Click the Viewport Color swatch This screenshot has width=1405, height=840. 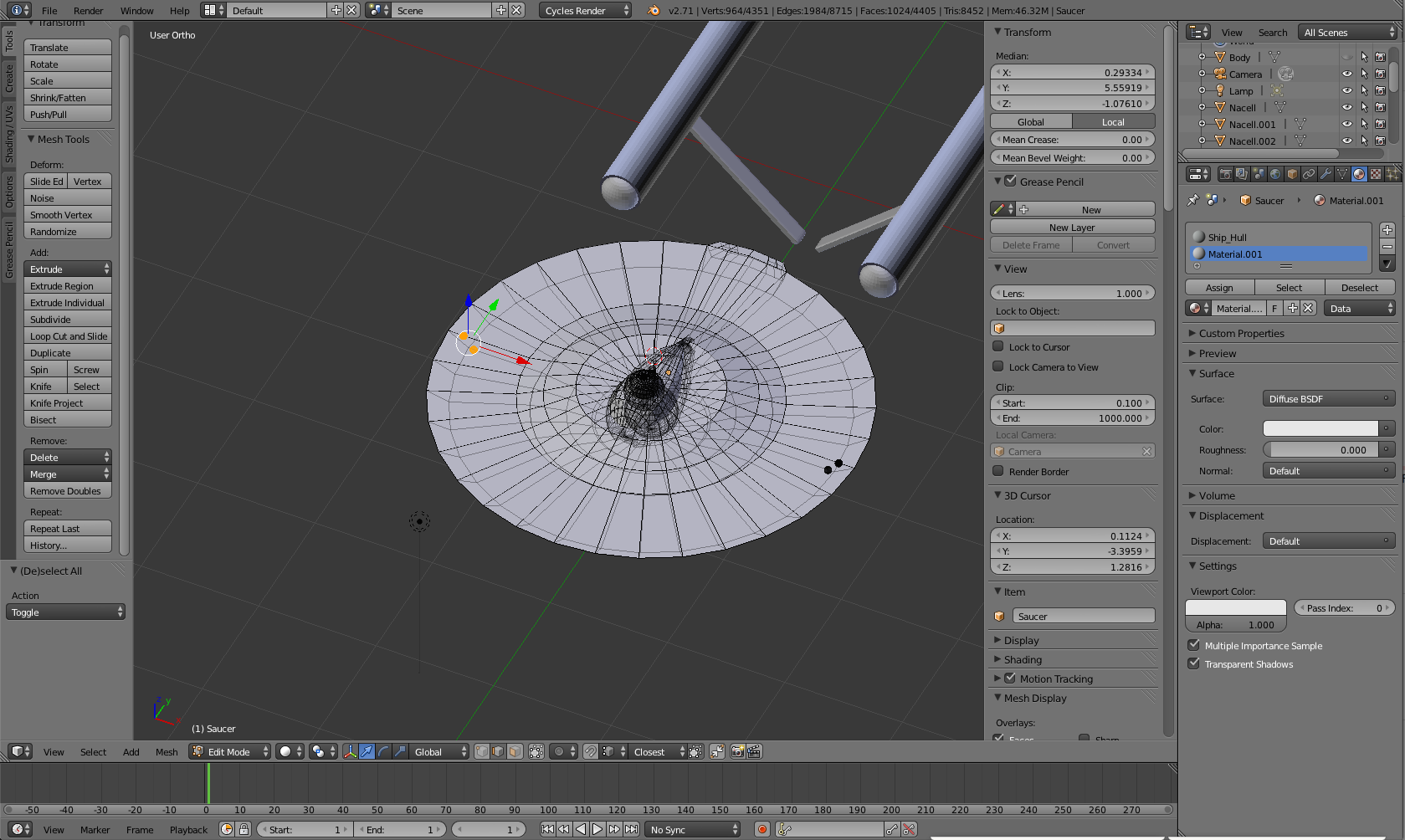click(x=1236, y=607)
